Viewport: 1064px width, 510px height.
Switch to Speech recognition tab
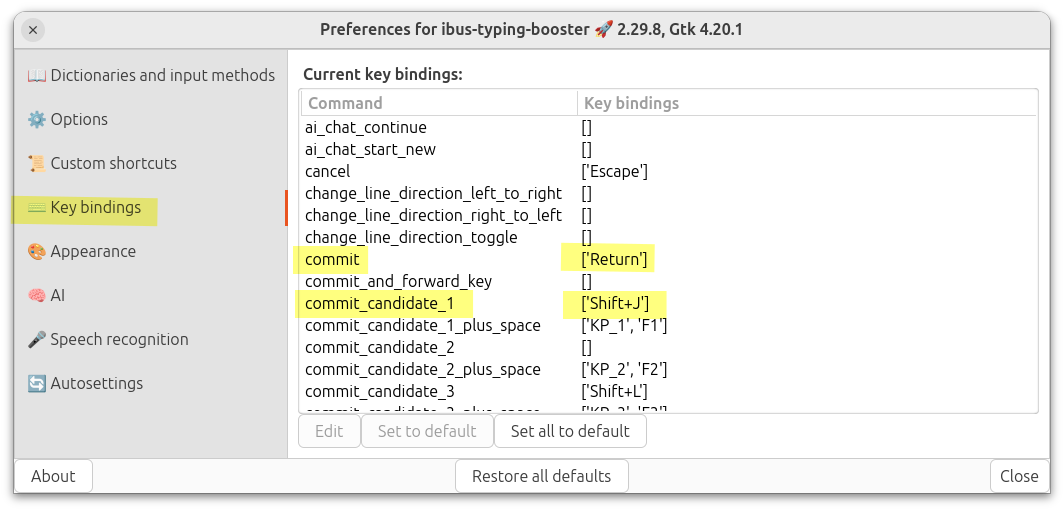(x=119, y=340)
